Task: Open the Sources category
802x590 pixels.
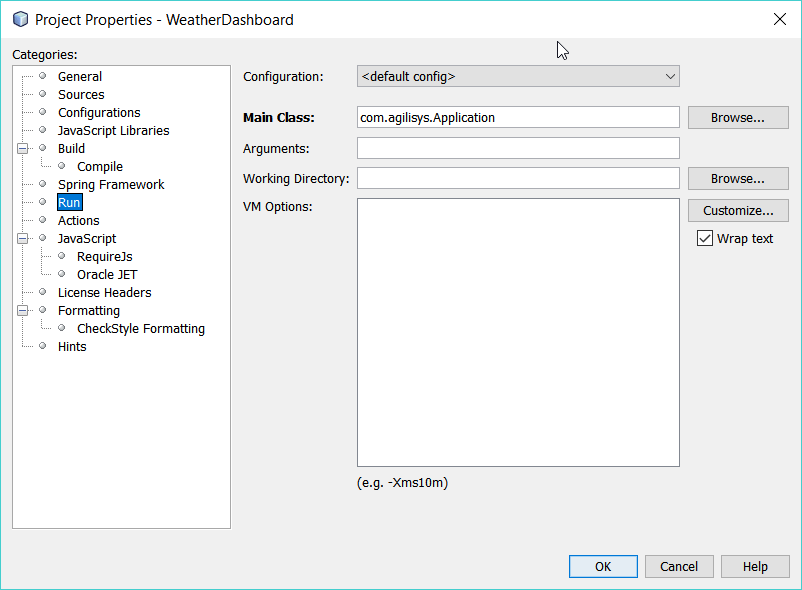Action: tap(81, 95)
